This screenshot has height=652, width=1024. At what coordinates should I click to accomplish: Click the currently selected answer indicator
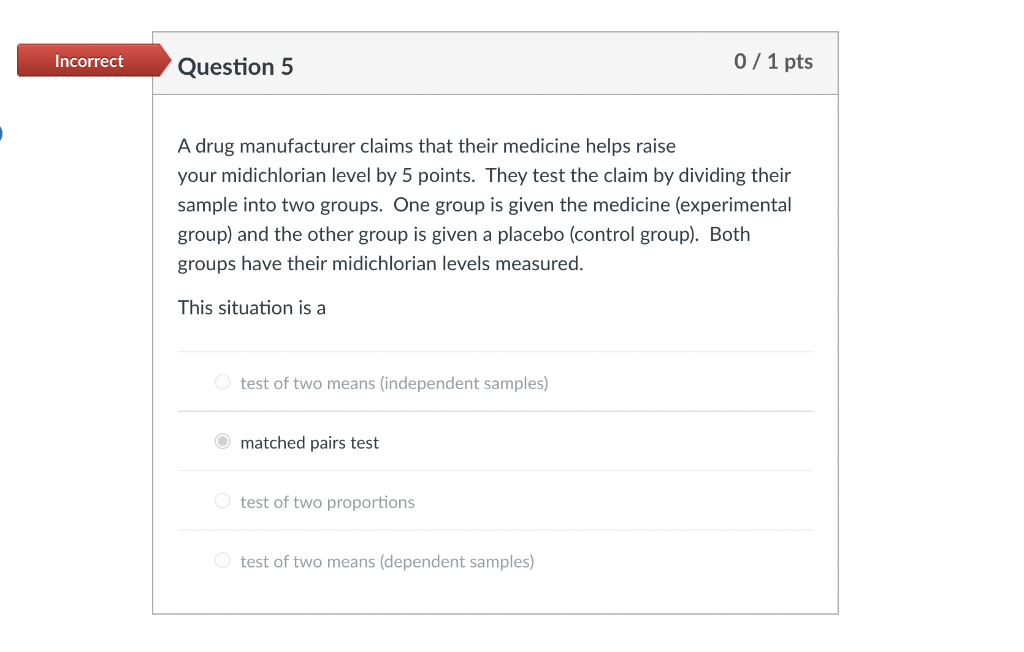click(x=222, y=441)
